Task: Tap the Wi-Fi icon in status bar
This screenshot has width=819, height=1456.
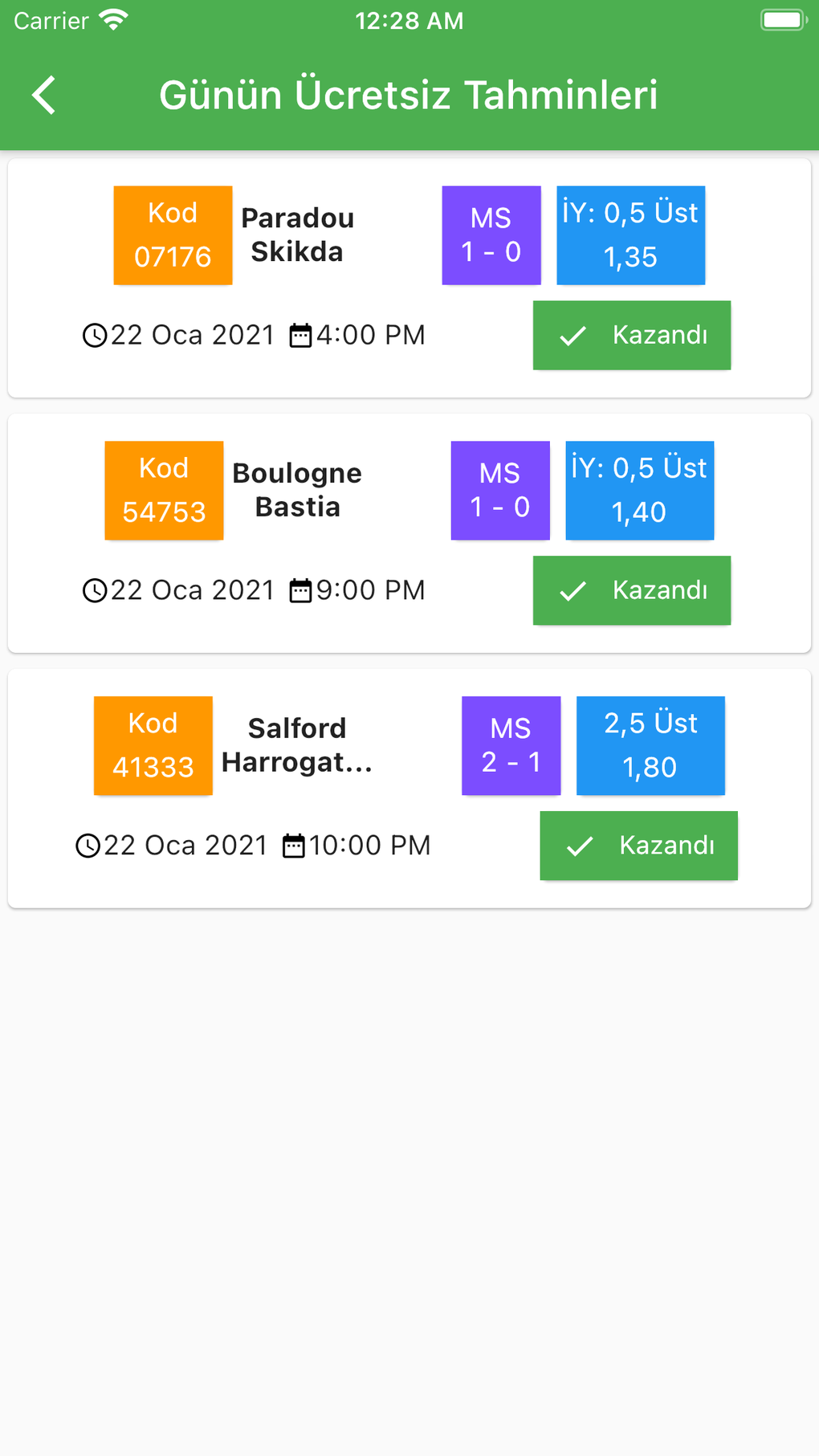Action: (114, 20)
